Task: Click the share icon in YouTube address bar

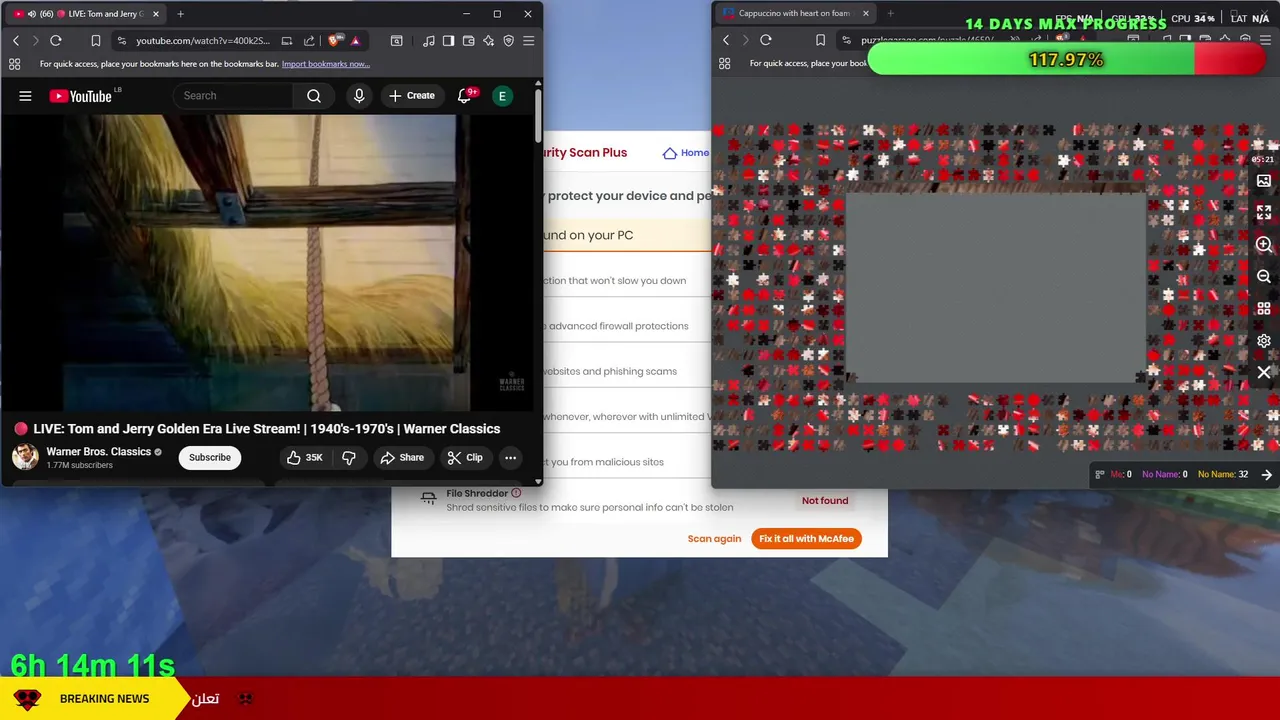Action: [x=309, y=41]
